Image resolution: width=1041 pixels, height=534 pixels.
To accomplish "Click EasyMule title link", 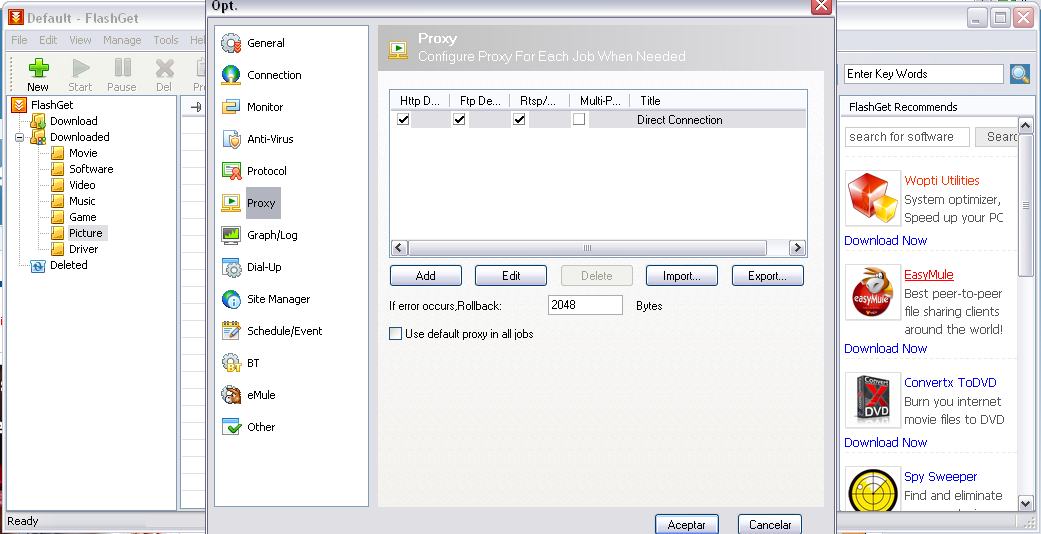I will click(x=929, y=274).
